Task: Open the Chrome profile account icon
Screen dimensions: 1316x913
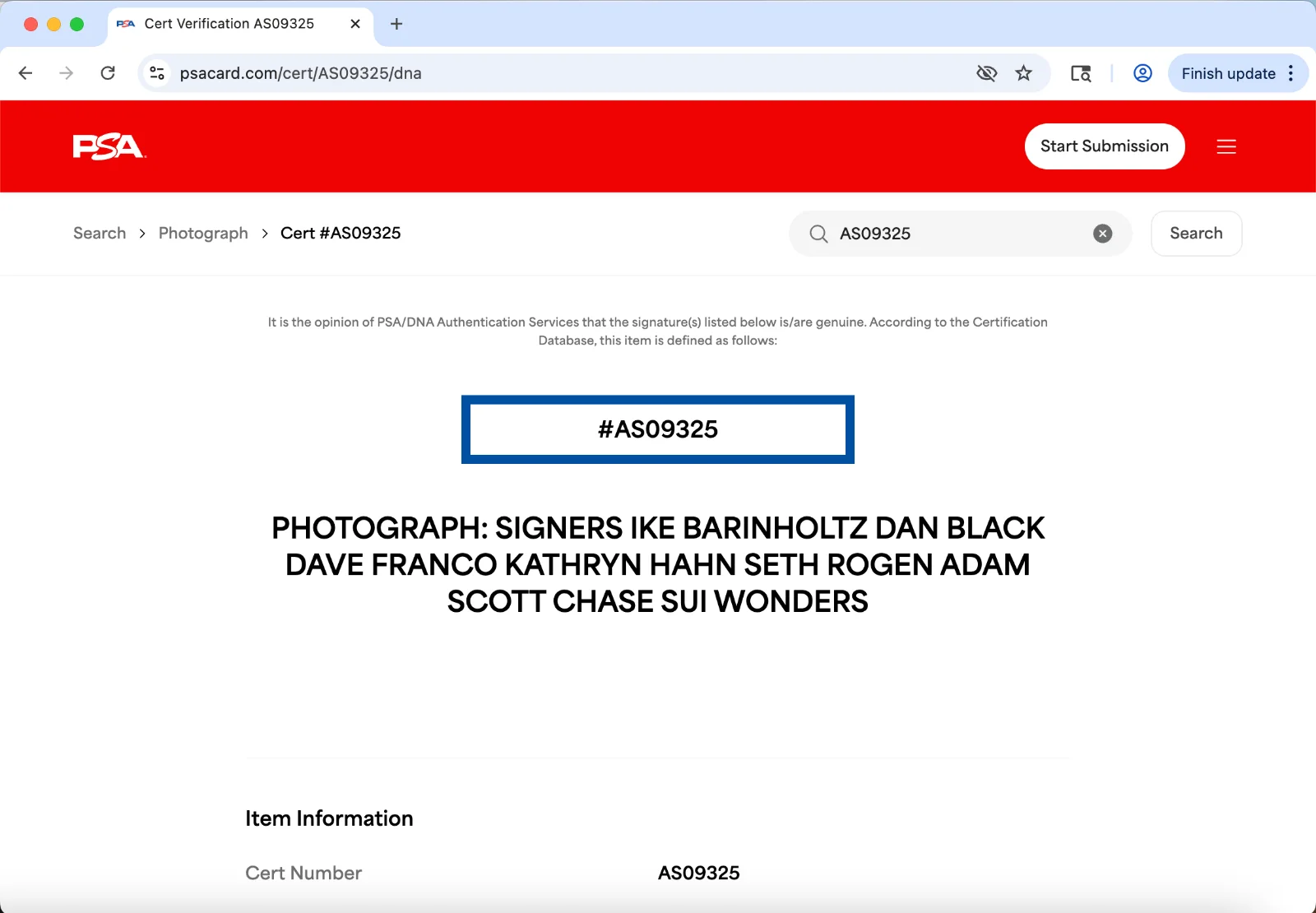Action: tap(1142, 73)
